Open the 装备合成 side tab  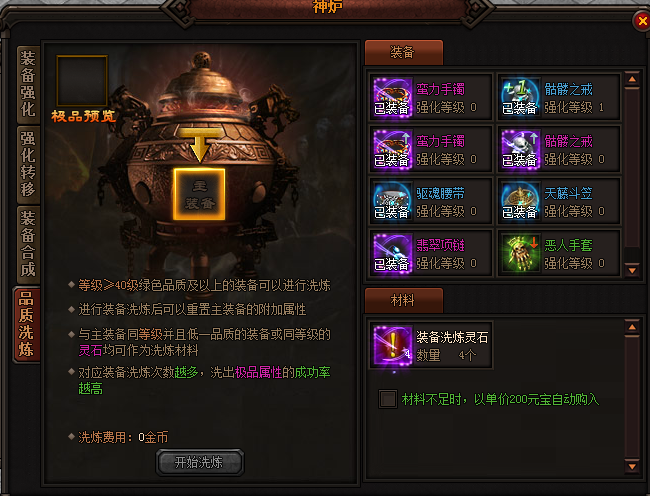[28, 244]
